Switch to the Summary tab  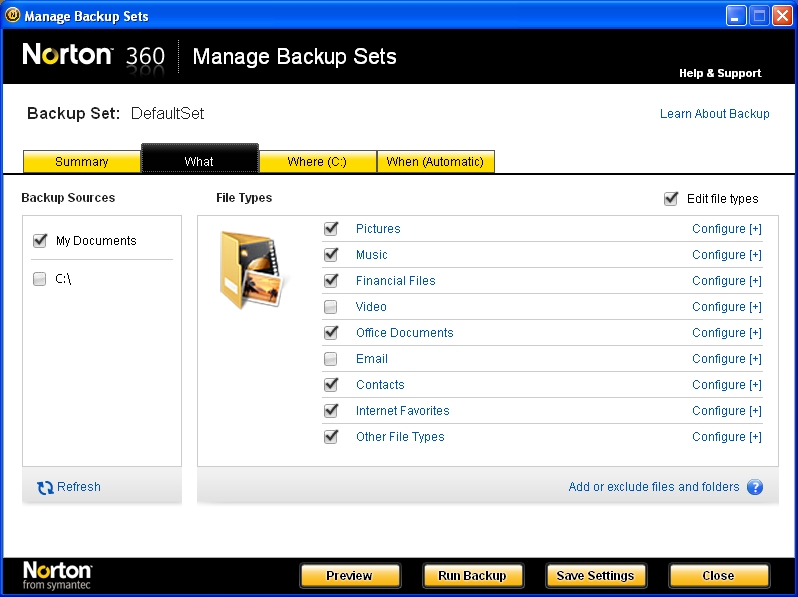(81, 161)
